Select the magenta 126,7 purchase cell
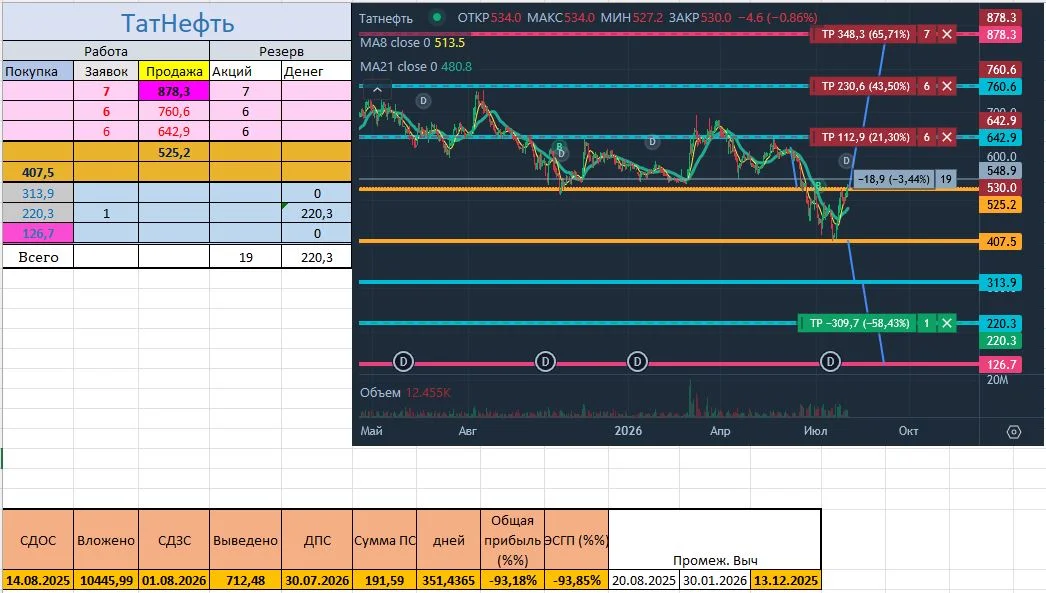This screenshot has height=593, width=1046. (x=38, y=233)
